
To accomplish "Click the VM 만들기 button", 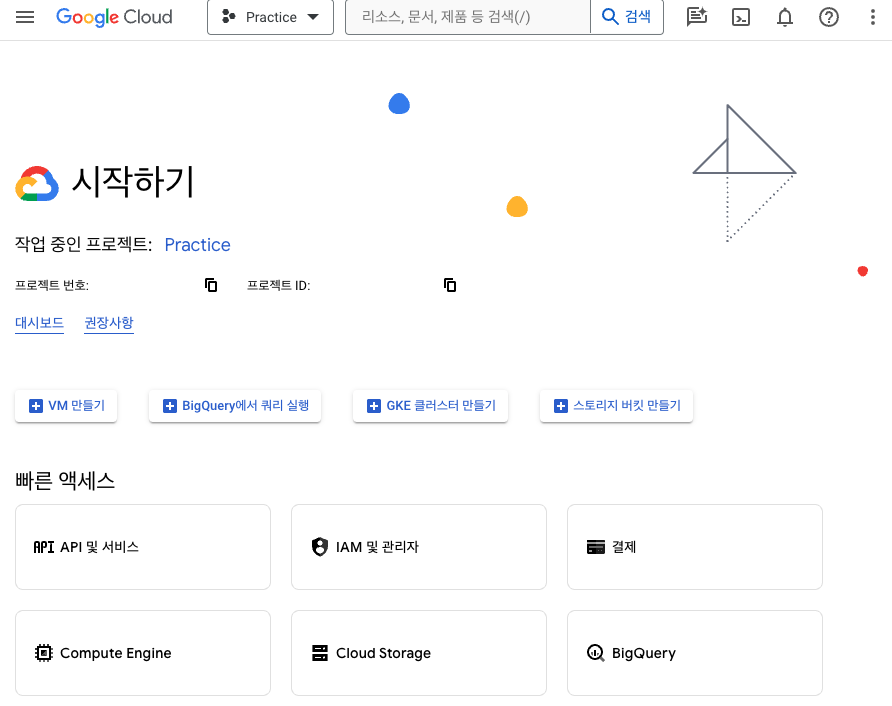I will 66,406.
